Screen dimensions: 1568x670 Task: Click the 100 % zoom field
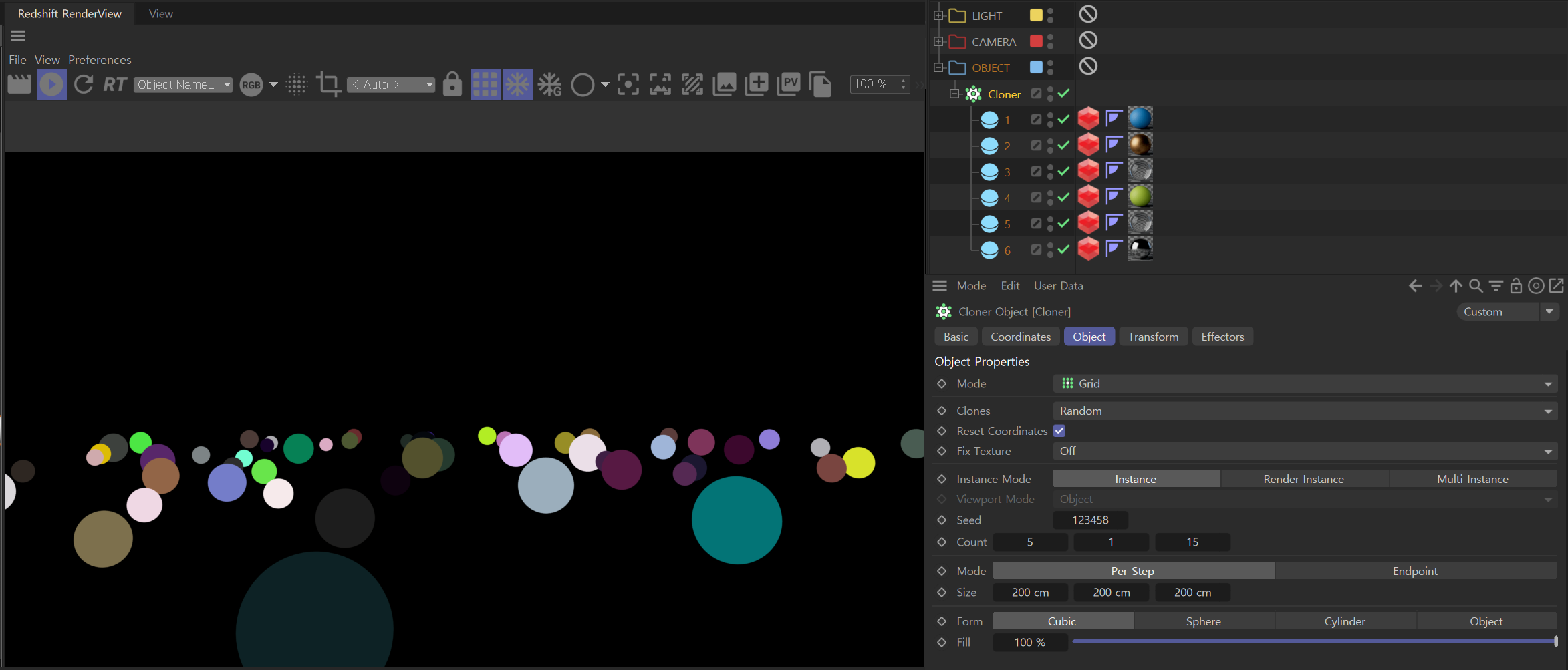click(879, 84)
